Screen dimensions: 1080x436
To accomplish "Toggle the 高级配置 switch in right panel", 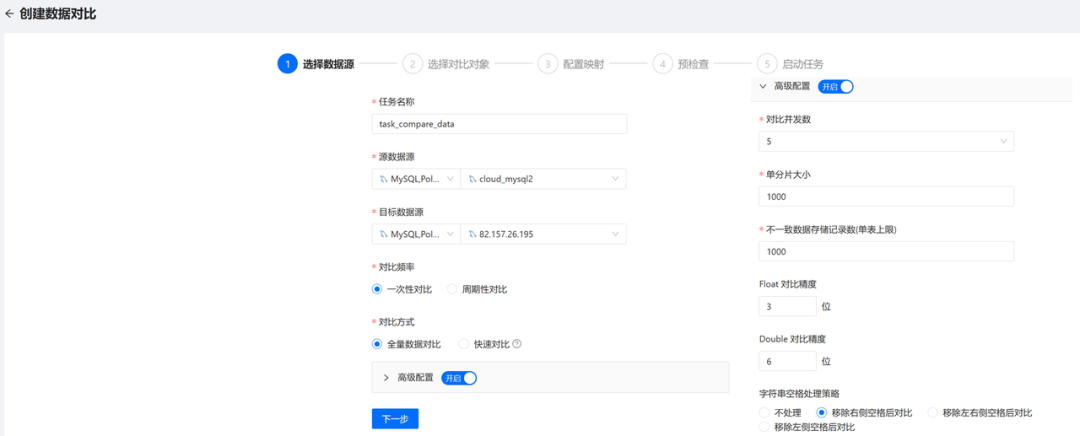I will point(836,87).
